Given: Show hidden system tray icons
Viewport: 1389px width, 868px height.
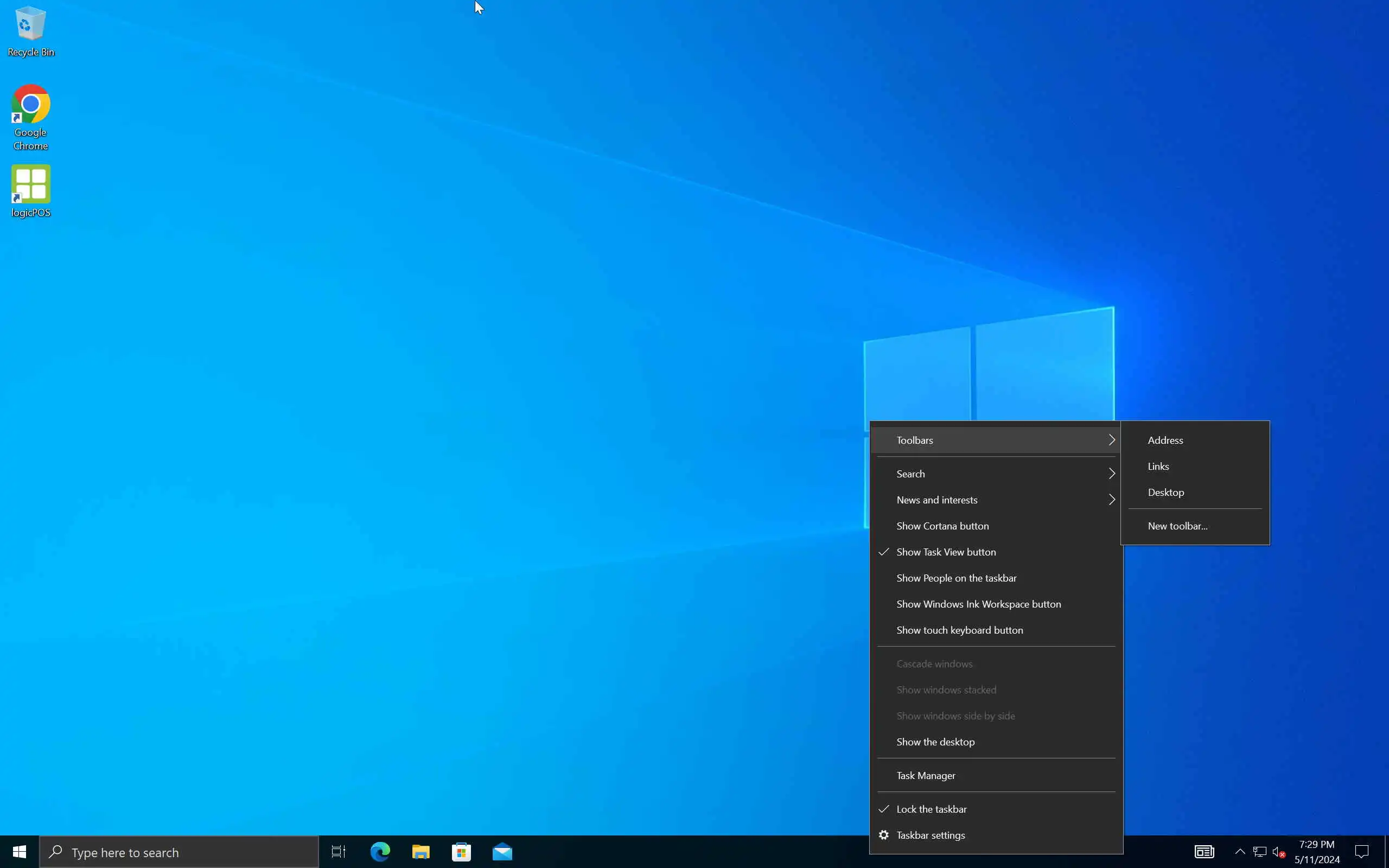Looking at the screenshot, I should [x=1240, y=851].
